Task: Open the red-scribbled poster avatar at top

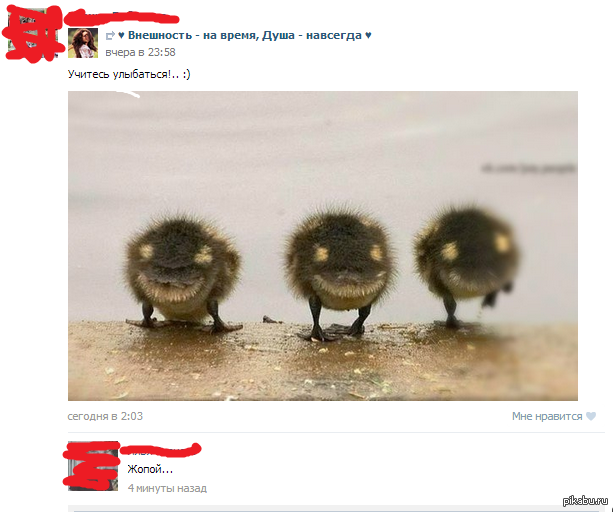Action: [33, 34]
